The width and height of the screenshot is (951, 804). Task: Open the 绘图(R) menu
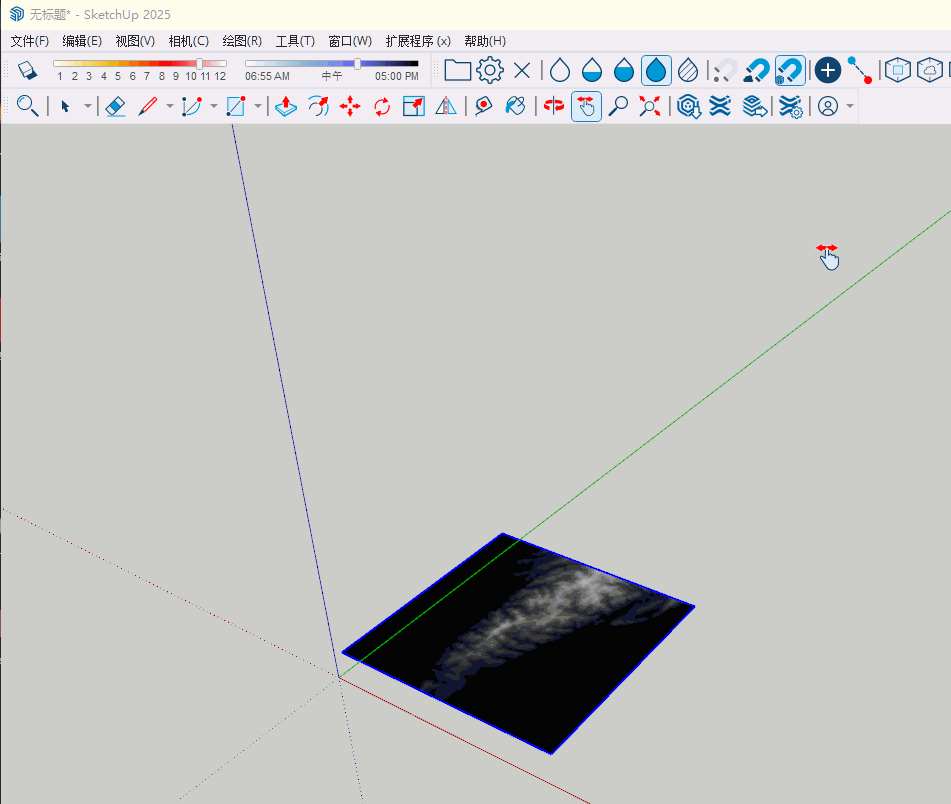click(242, 41)
